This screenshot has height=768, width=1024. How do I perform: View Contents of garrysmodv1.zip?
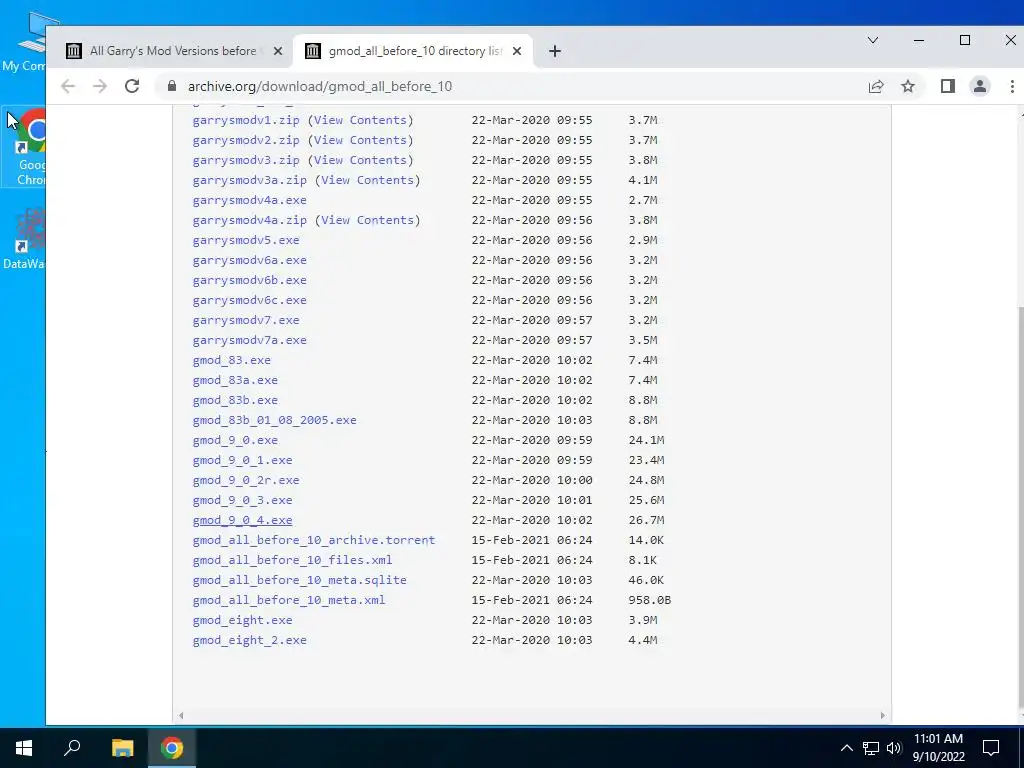click(360, 120)
